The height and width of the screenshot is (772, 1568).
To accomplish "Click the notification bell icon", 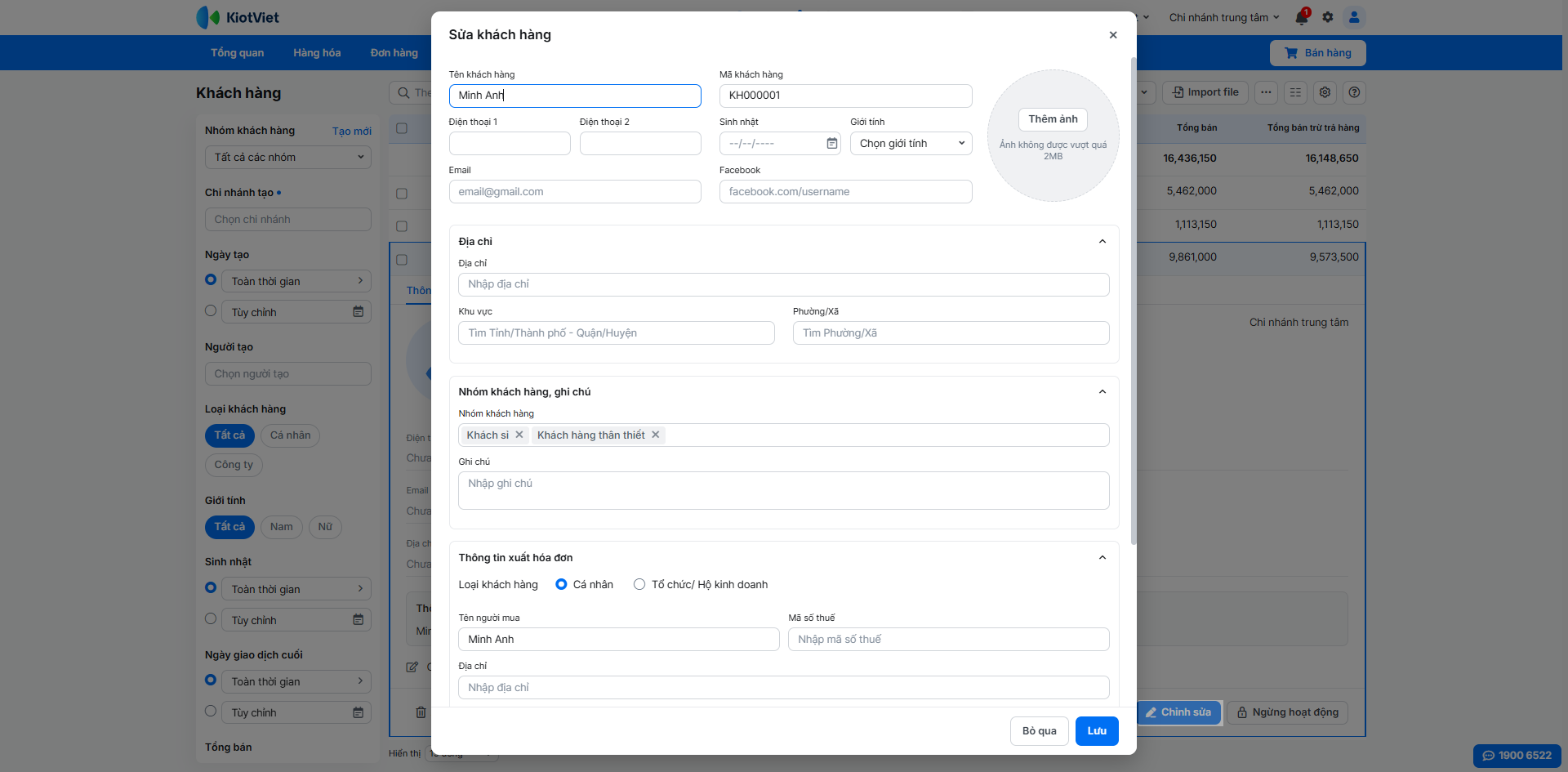I will tap(1301, 17).
